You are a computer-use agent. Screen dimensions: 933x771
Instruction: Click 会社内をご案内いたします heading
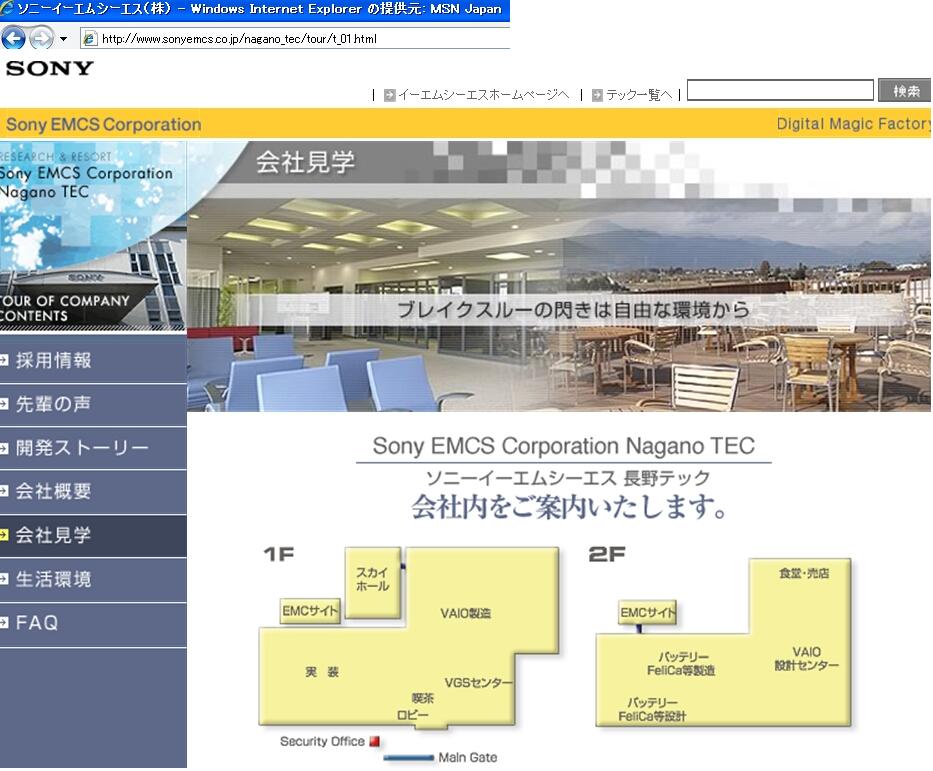click(569, 507)
